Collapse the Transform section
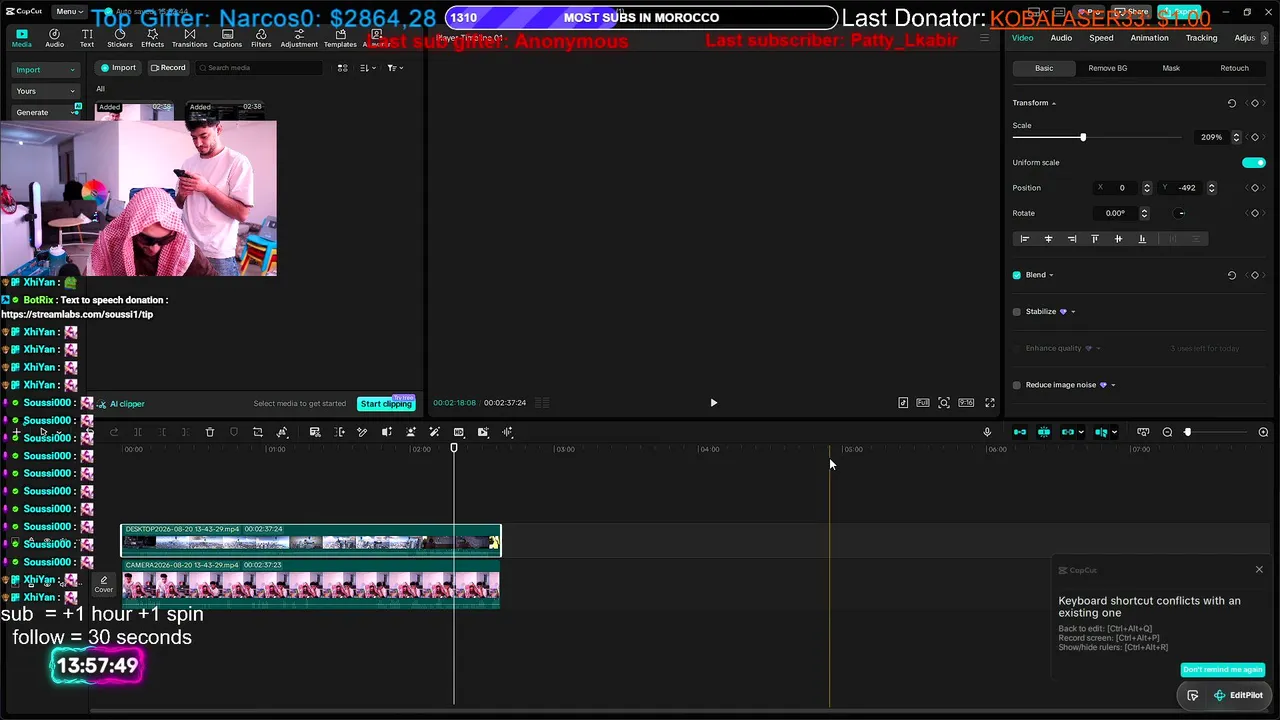The height and width of the screenshot is (720, 1280). (x=1054, y=103)
